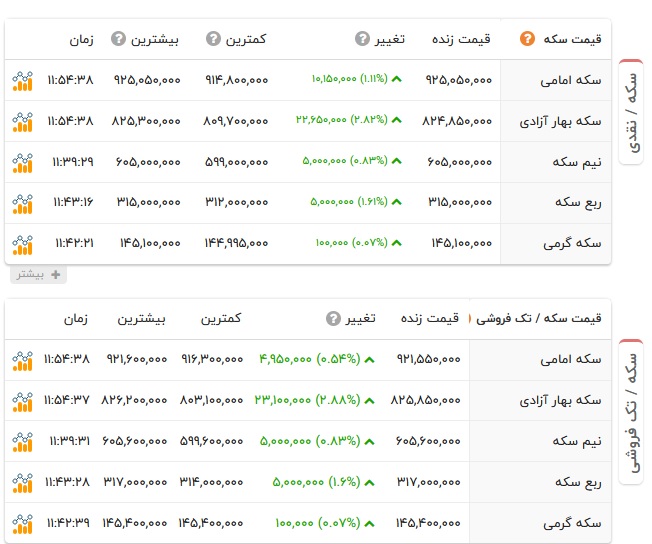
Task: Click lowest price ۸۰۳,۱۰۰,۰۰۰
Action: 211,400
